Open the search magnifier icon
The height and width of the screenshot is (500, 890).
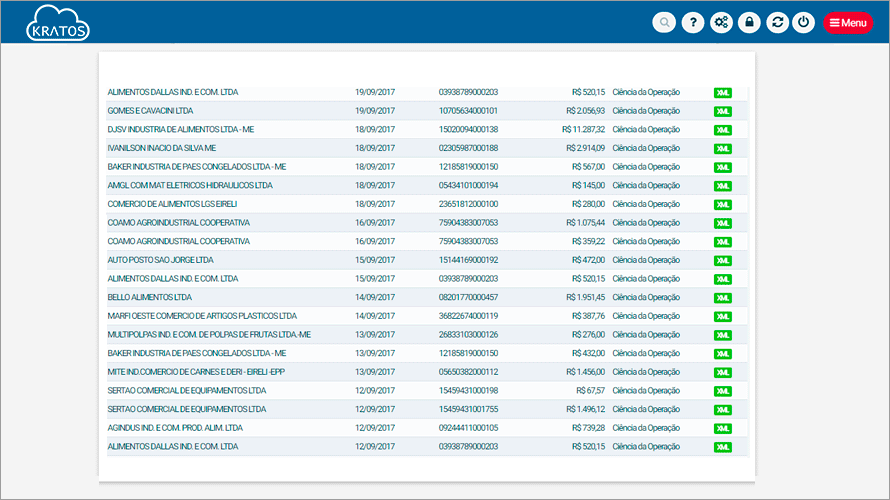664,23
